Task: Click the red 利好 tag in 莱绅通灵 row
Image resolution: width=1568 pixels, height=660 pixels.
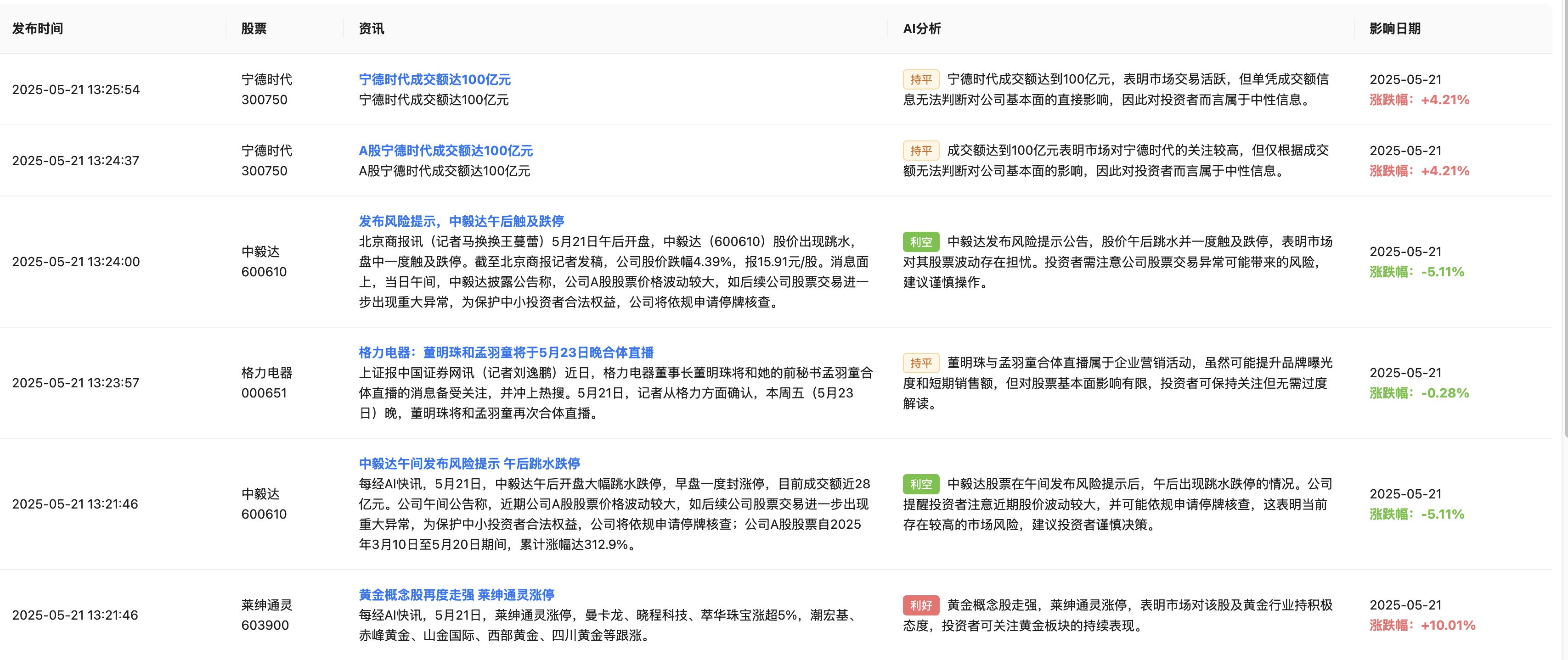Action: (921, 604)
